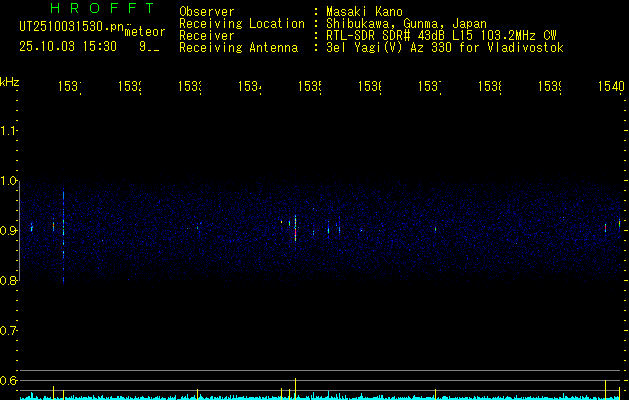Click the kHz axis unit label
This screenshot has width=629, height=400.
[x=10, y=81]
